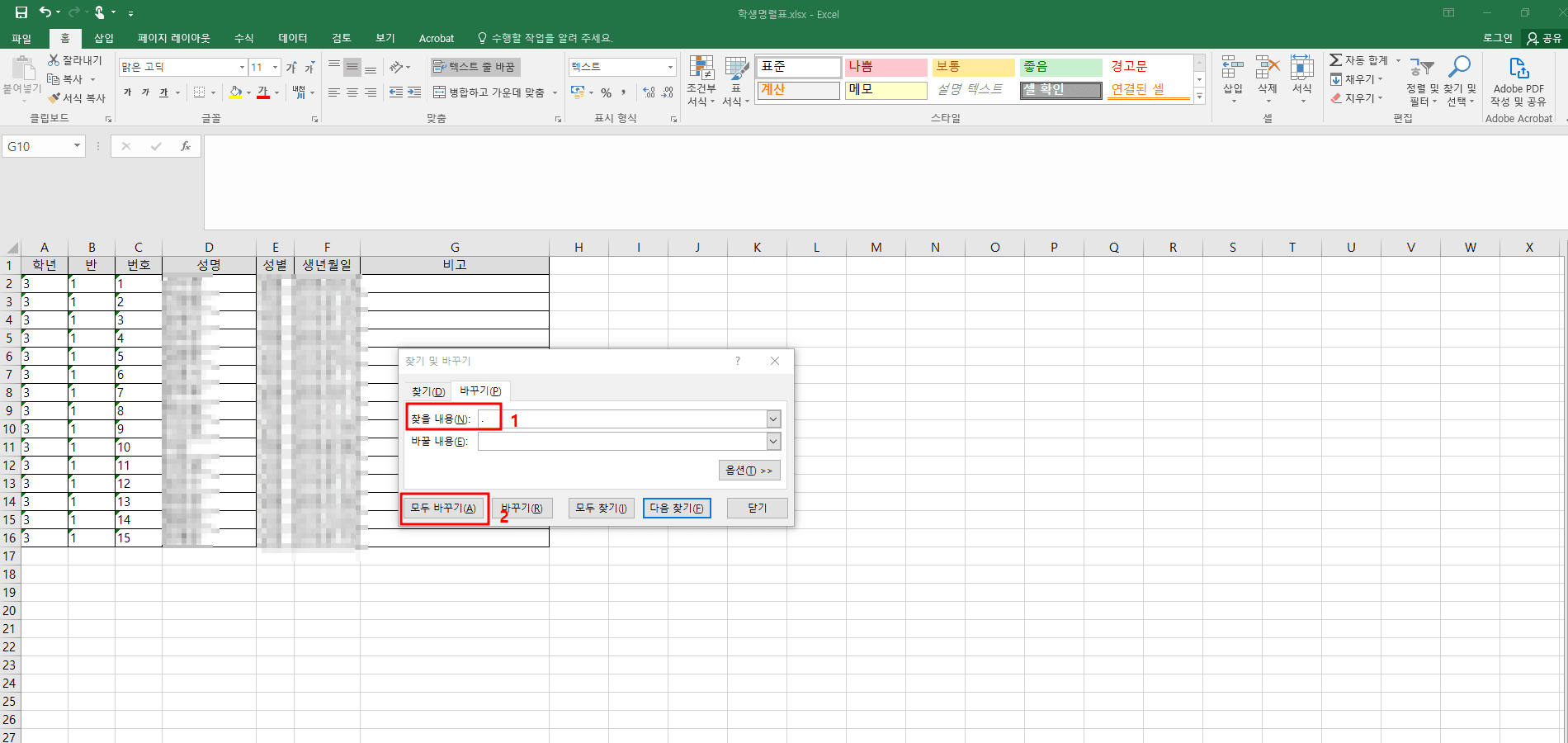Switch to the 삽입 ribbon tab
Image resolution: width=1568 pixels, height=743 pixels.
point(104,38)
